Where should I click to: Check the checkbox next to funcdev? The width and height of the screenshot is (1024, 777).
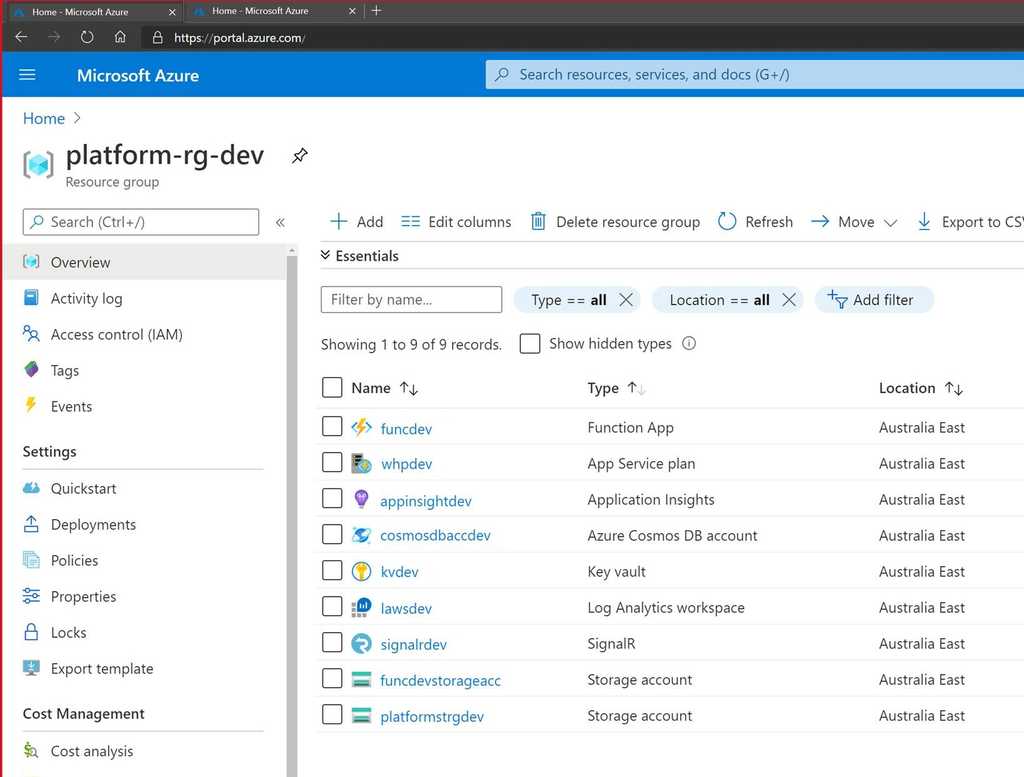pyautogui.click(x=332, y=426)
